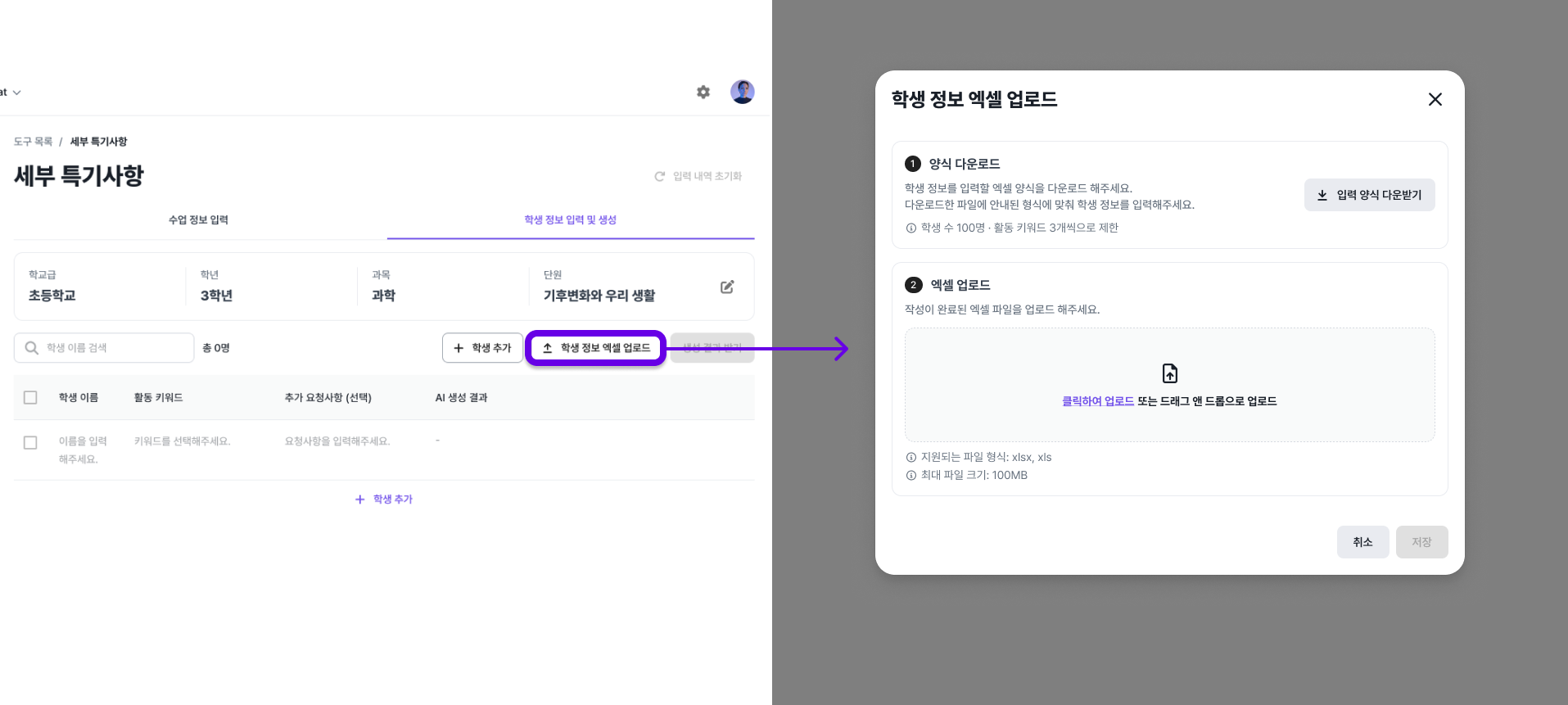Screen dimensions: 1568x705
Task: Click the pencil edit icon beside 기후변화와 우리 생활
Action: click(x=727, y=287)
